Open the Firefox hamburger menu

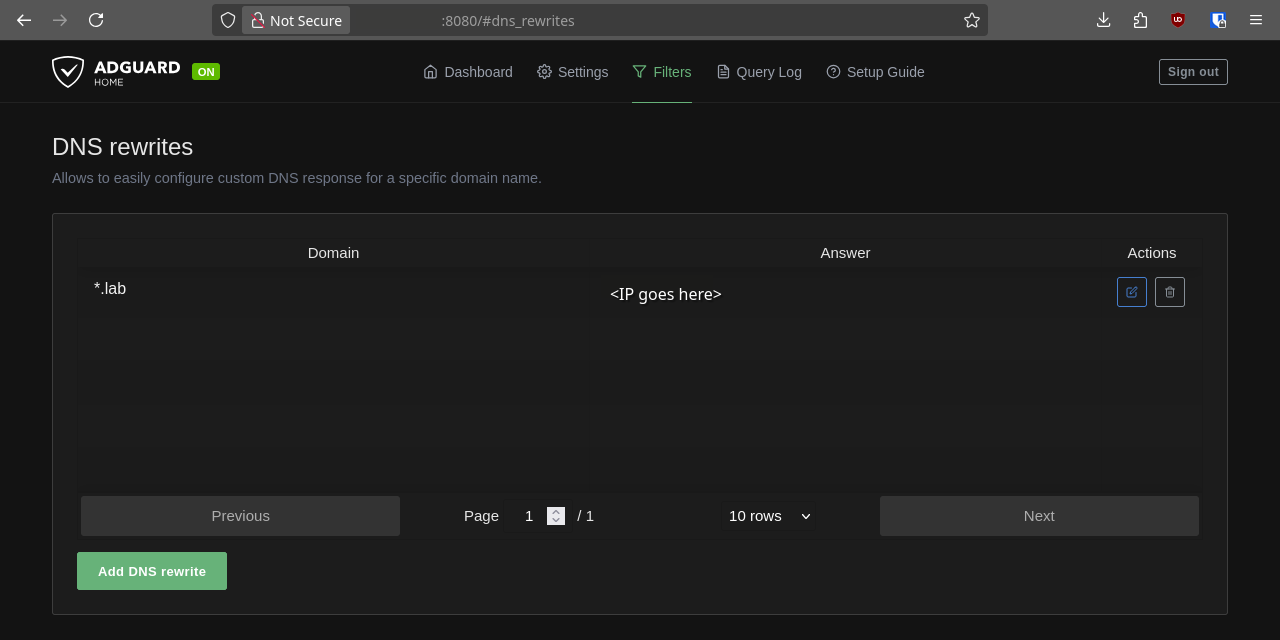[x=1255, y=20]
